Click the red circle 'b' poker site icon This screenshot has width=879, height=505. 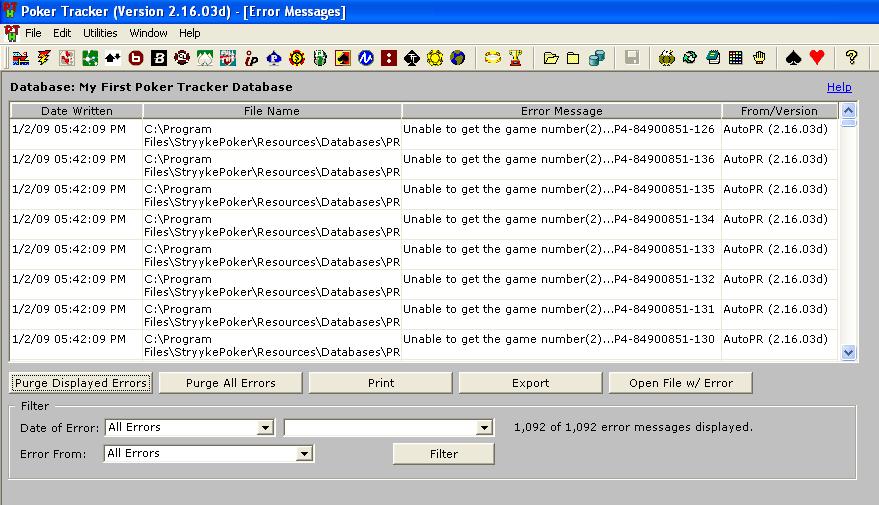click(136, 58)
